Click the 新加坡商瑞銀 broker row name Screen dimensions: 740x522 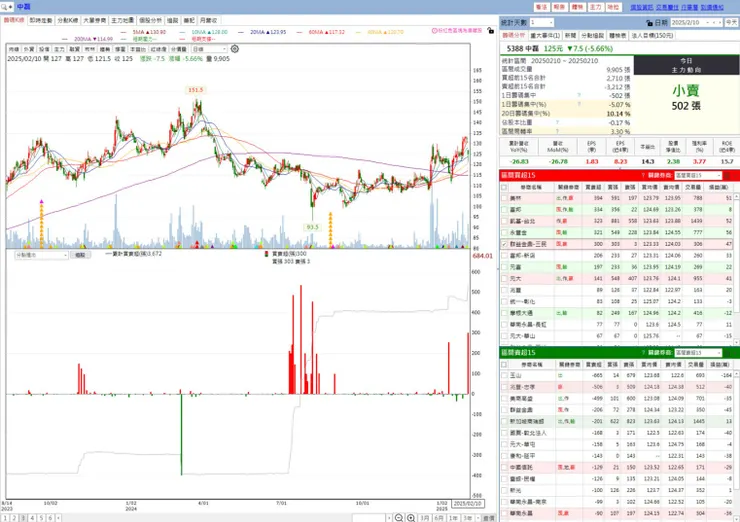point(527,421)
